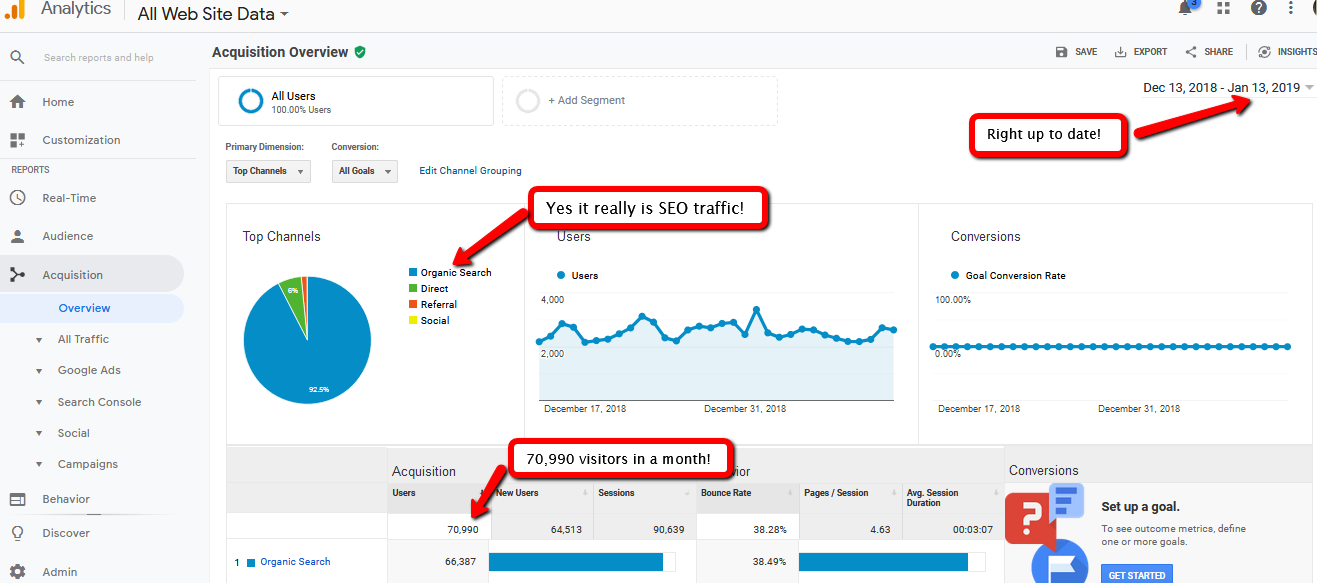
Task: Click the Google Analytics logo
Action: coord(16,9)
